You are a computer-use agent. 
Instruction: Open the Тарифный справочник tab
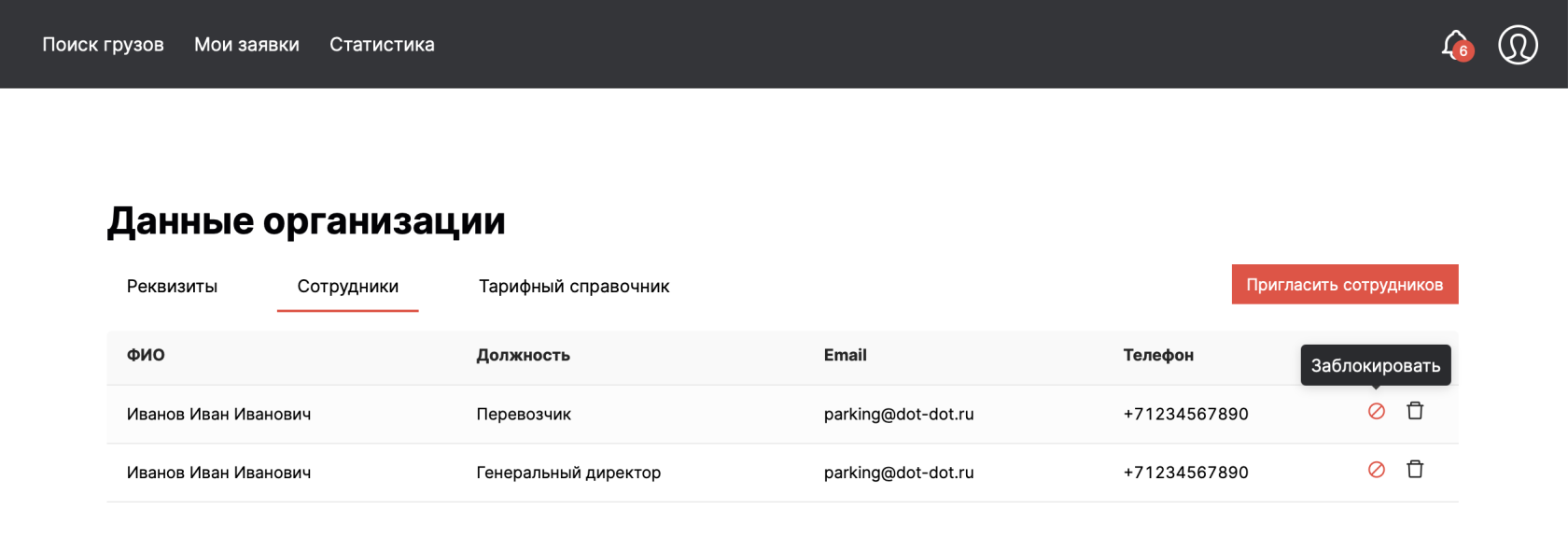(574, 287)
